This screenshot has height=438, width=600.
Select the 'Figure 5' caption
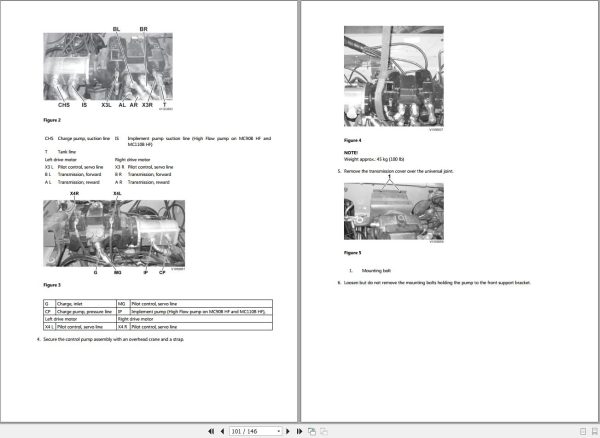[352, 253]
